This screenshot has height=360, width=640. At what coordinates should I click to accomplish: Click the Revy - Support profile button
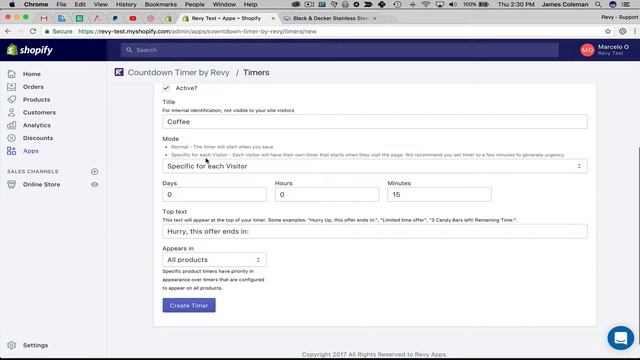click(619, 17)
